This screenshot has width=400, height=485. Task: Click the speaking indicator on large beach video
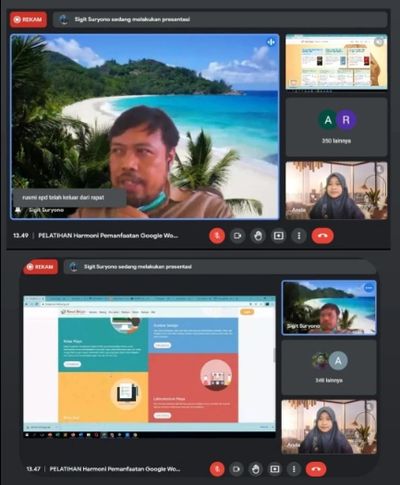[271, 42]
